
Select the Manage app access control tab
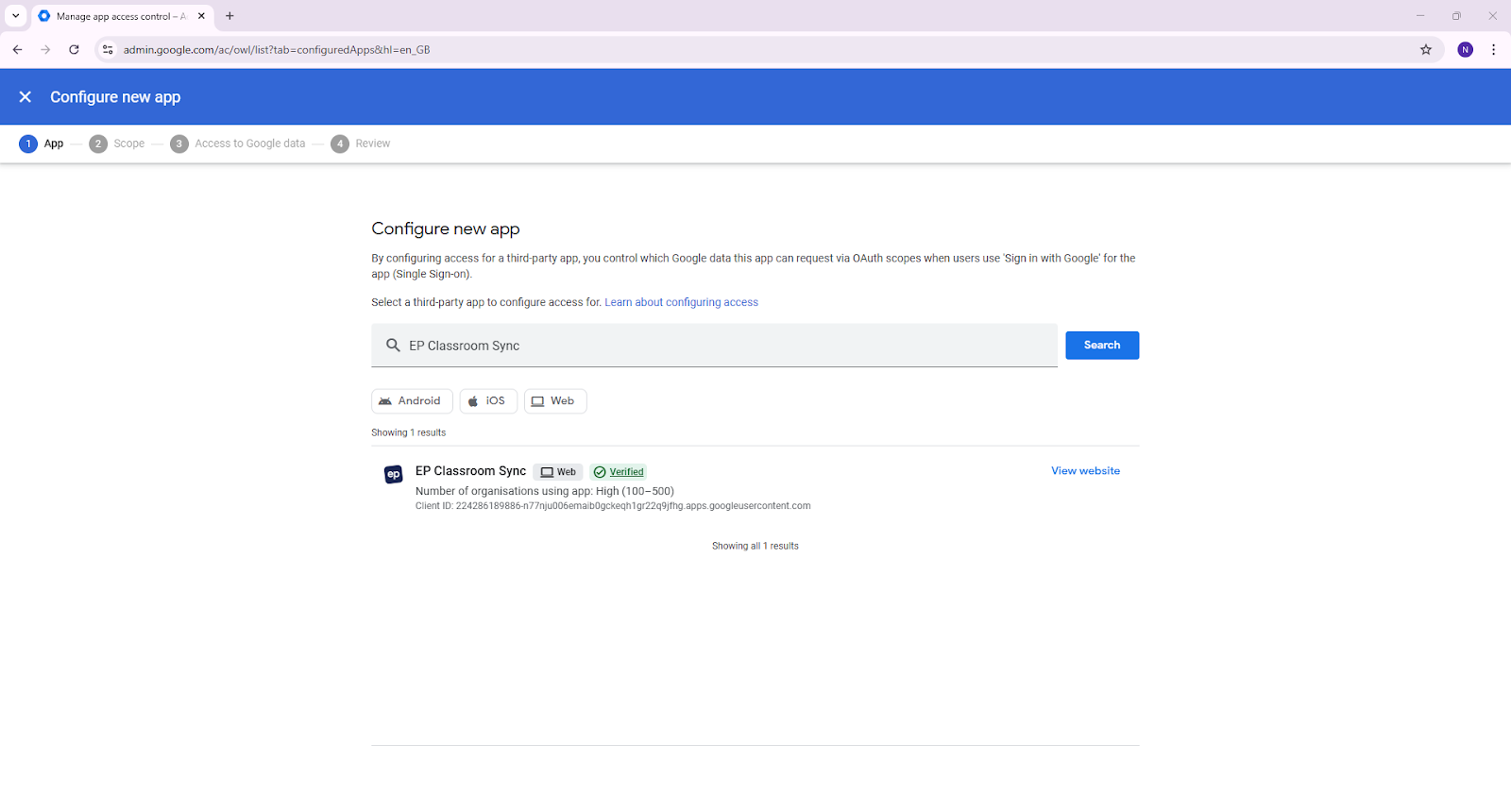coord(123,16)
